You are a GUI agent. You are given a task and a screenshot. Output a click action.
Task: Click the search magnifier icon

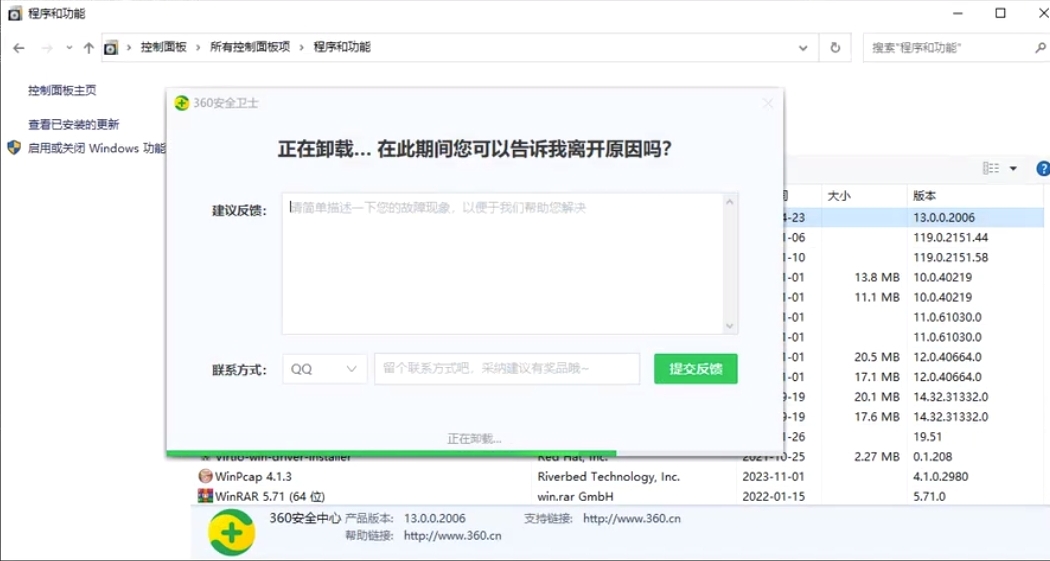(1040, 48)
